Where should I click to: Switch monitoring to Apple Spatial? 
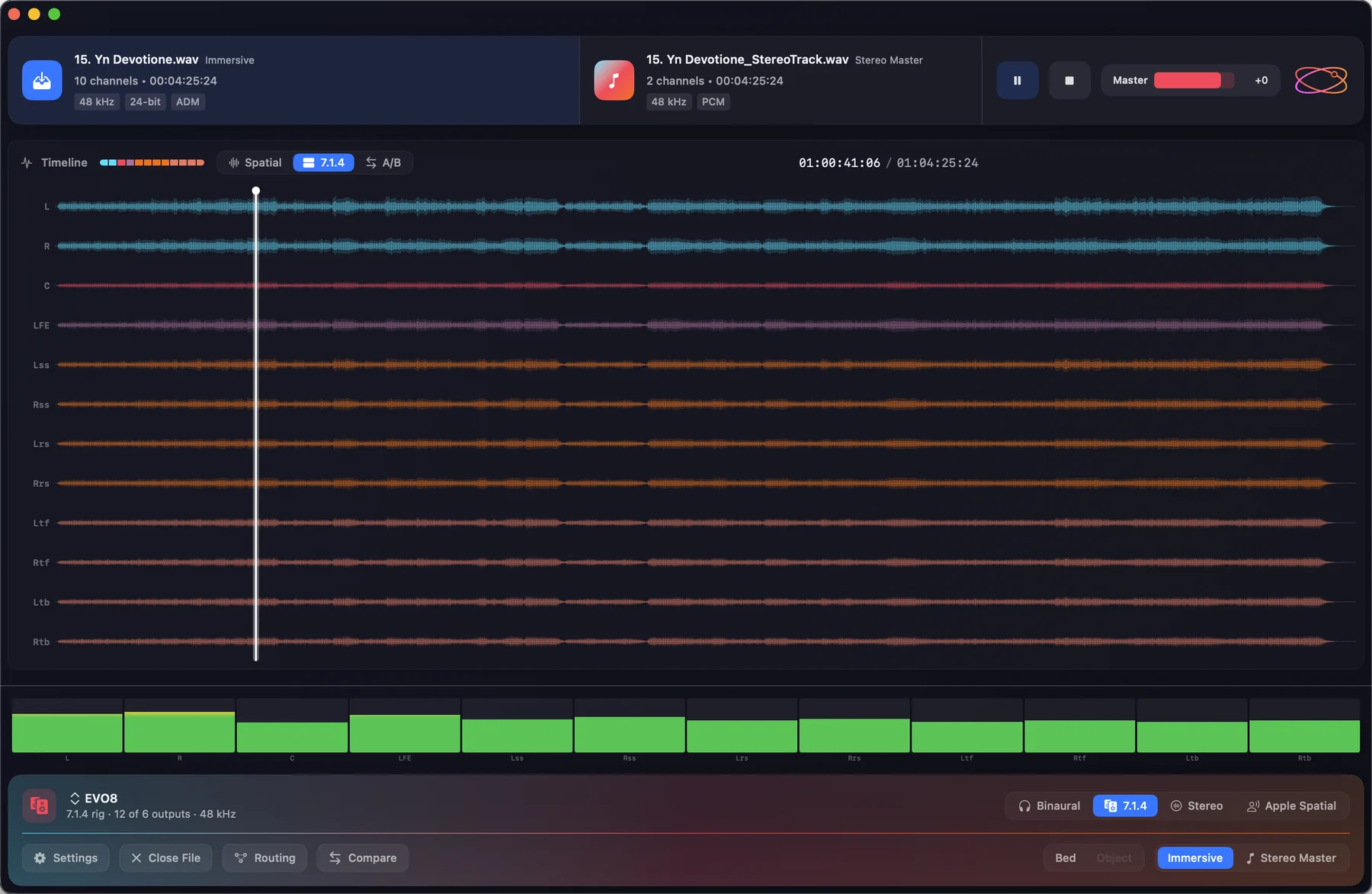[1291, 806]
